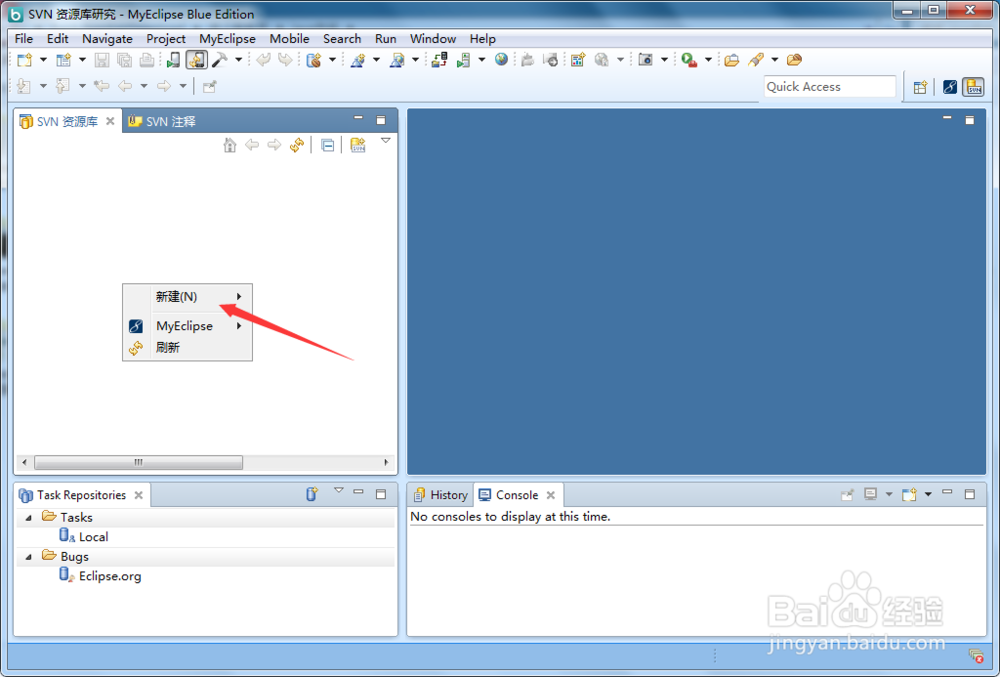This screenshot has width=1000, height=677.
Task: Click the Quick Access search field
Action: tap(830, 87)
